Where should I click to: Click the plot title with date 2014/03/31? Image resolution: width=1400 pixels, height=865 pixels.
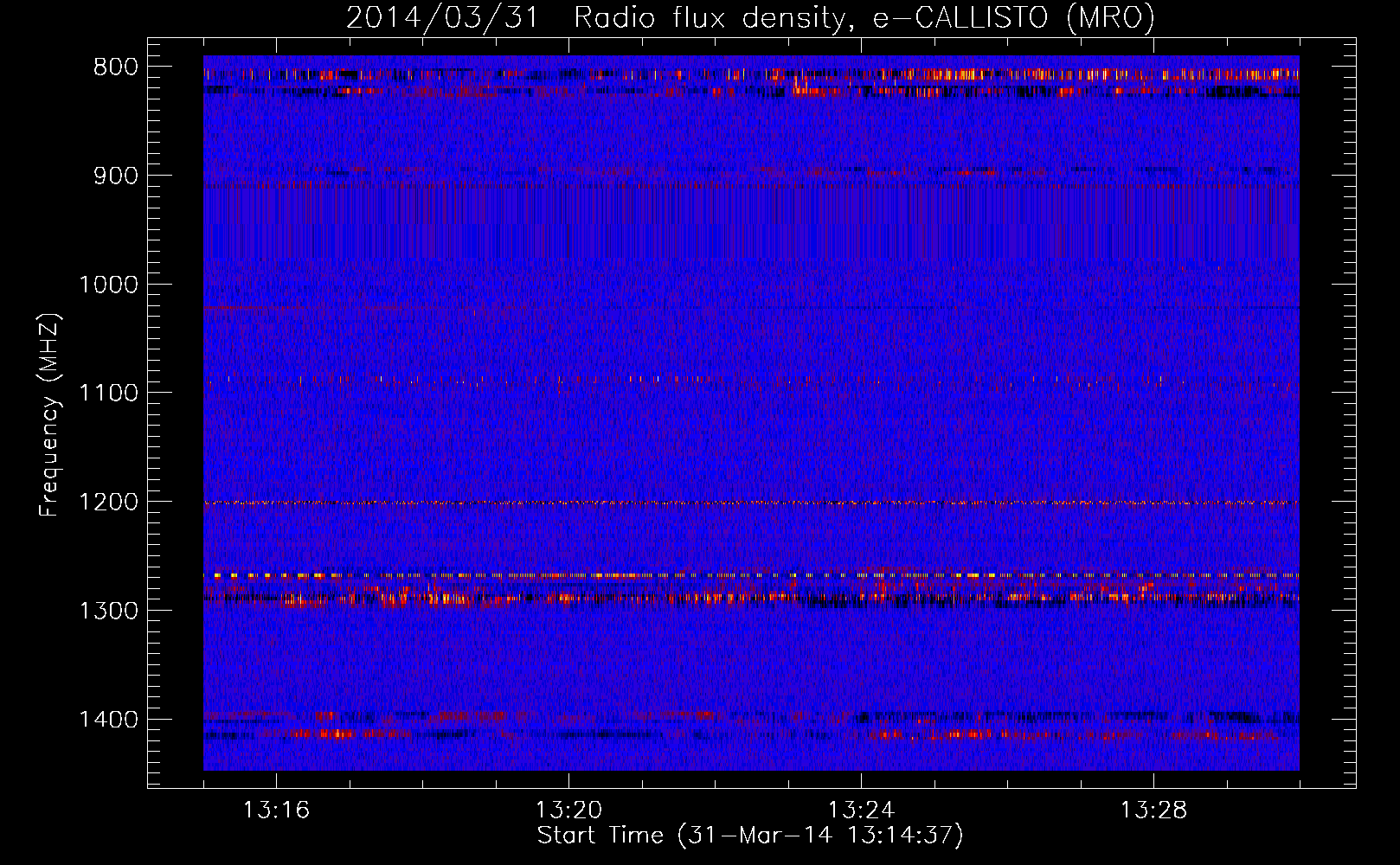[750, 16]
